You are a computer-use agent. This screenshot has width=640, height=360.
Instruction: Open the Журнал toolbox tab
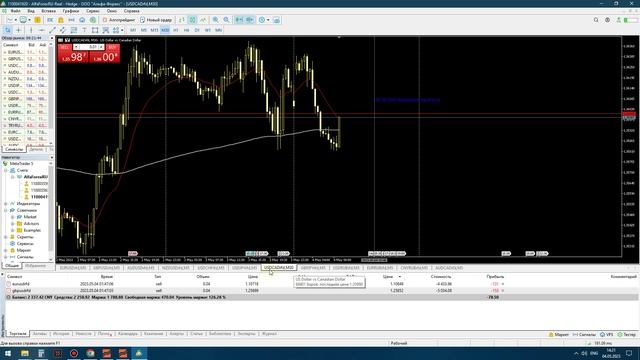coord(269,334)
